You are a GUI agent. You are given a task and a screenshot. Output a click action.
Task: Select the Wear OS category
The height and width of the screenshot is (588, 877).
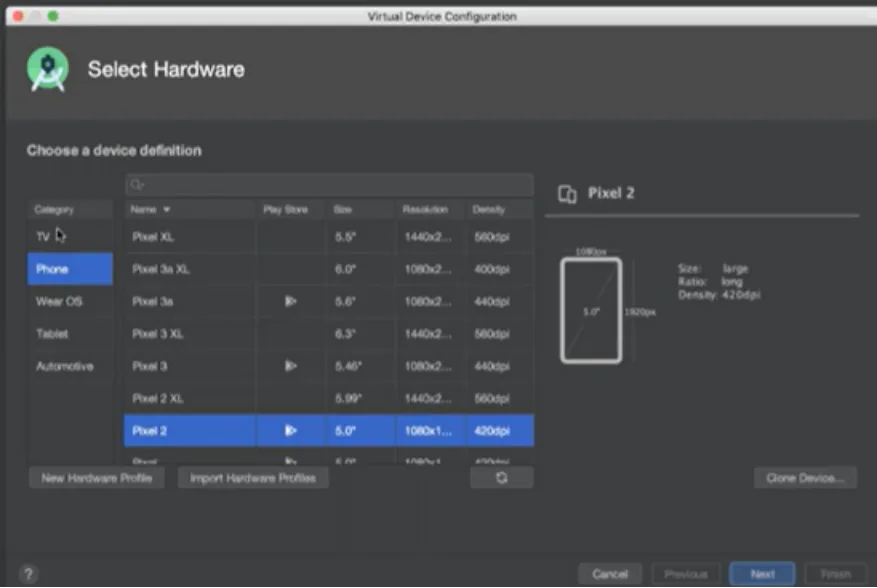(70, 302)
